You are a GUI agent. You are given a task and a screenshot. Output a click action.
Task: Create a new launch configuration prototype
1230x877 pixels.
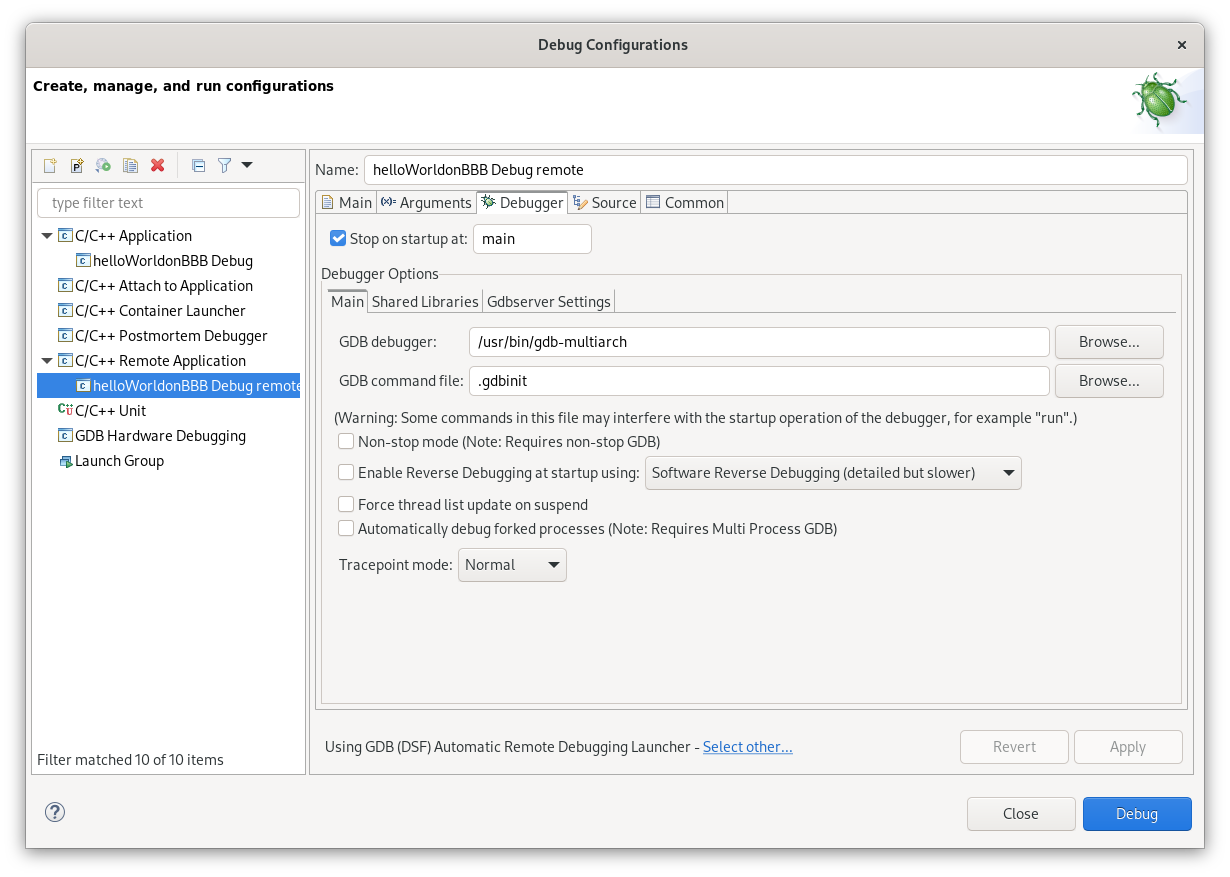[77, 165]
